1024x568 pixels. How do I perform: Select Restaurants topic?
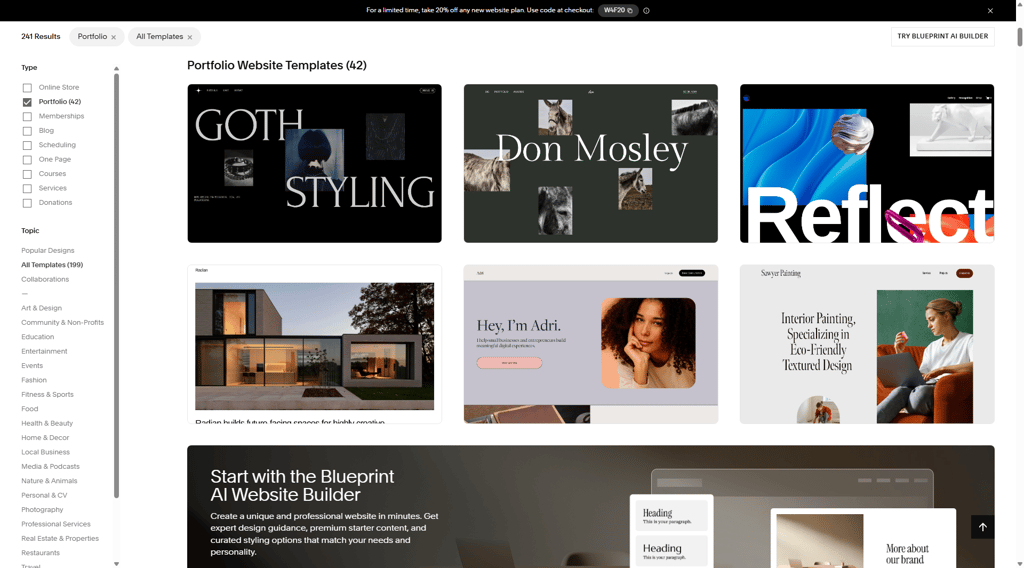point(40,552)
